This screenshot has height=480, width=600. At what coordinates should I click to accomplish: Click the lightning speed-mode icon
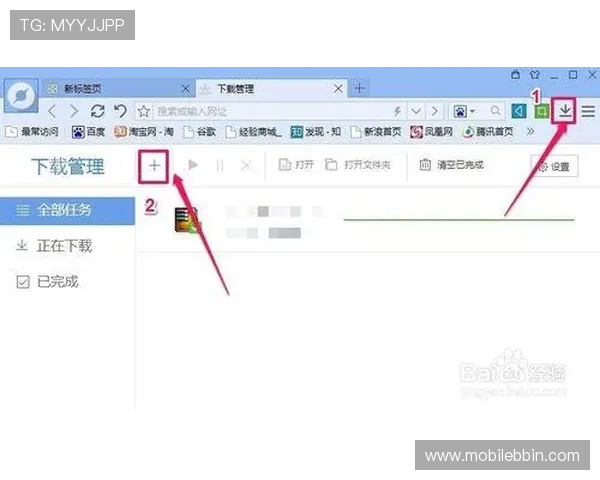[398, 111]
